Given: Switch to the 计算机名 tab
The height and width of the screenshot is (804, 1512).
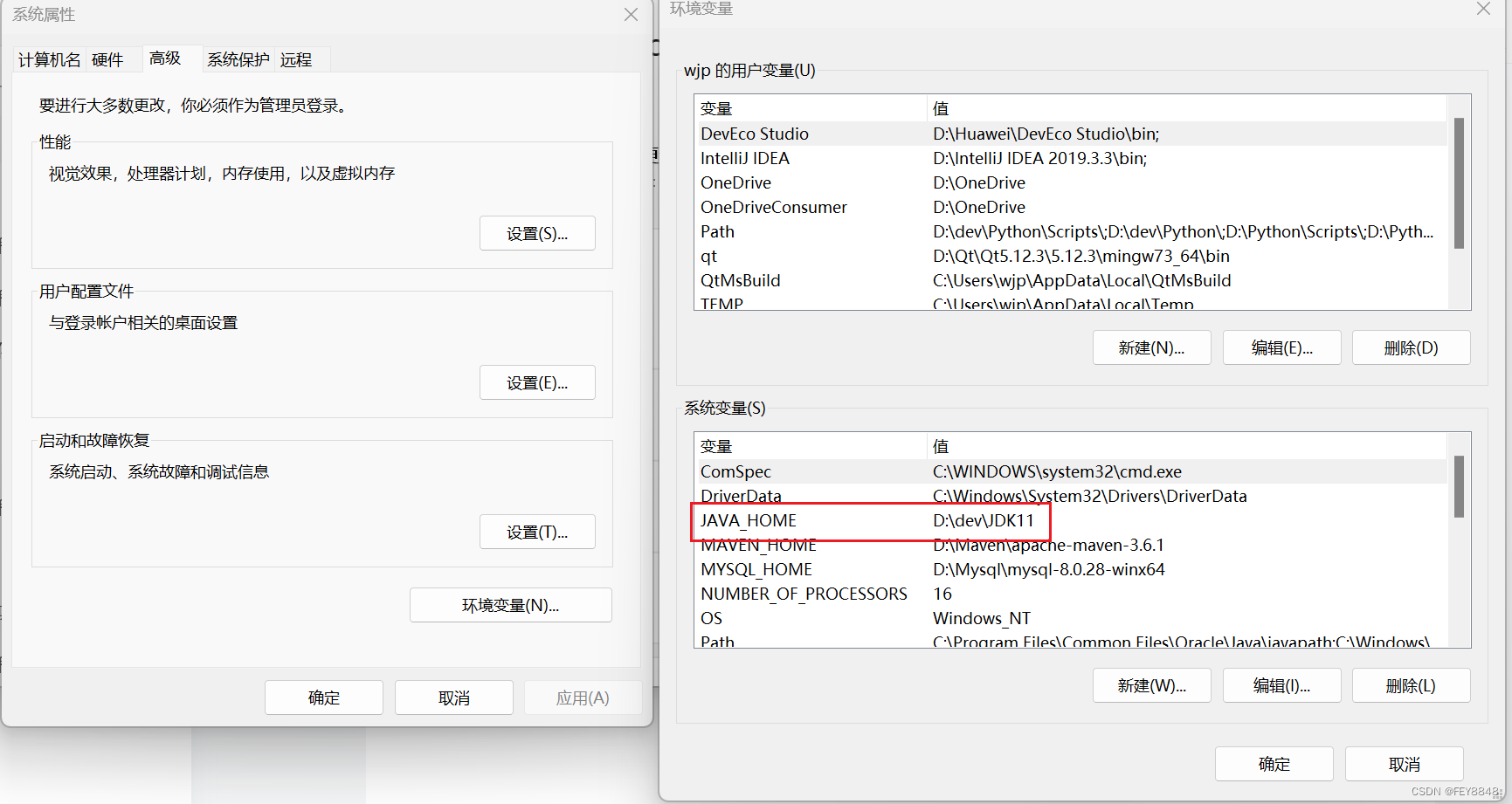Looking at the screenshot, I should pyautogui.click(x=48, y=58).
